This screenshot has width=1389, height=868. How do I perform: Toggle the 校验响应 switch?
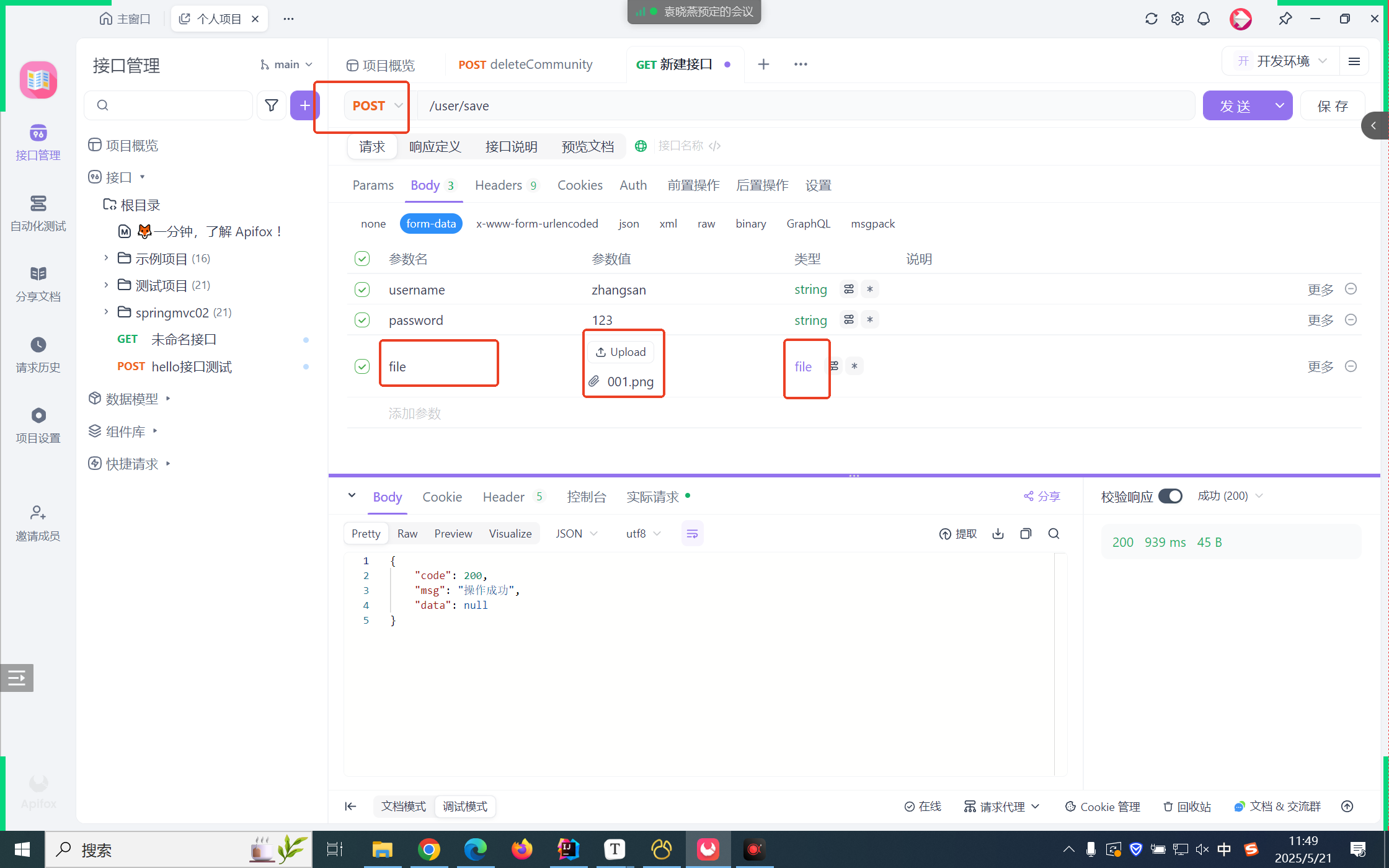click(x=1170, y=496)
